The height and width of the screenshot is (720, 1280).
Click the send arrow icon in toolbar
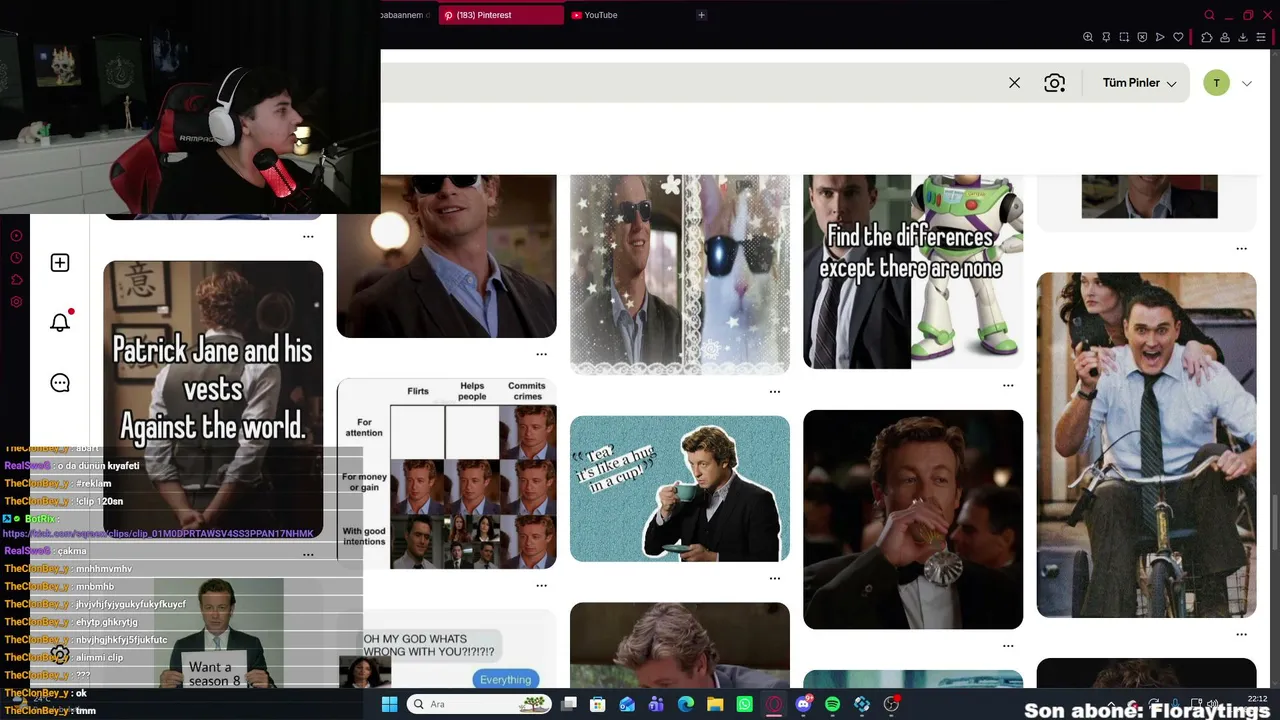tap(1160, 37)
